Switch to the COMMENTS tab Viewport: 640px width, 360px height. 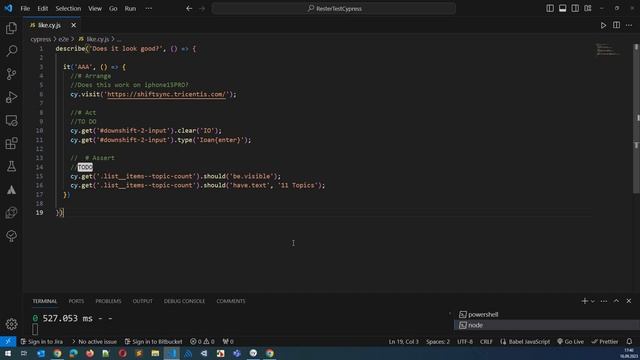pyautogui.click(x=231, y=301)
